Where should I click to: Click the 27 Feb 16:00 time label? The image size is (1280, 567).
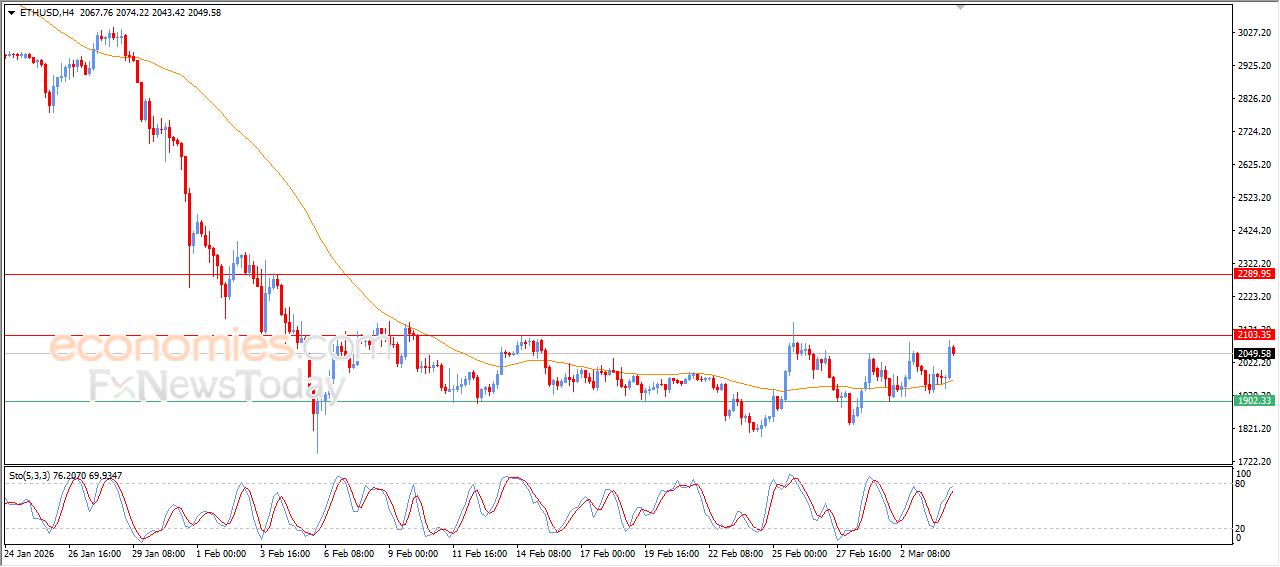pyautogui.click(x=863, y=552)
